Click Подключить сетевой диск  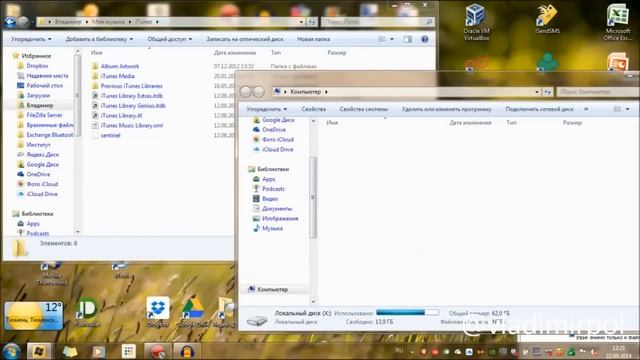tap(539, 109)
